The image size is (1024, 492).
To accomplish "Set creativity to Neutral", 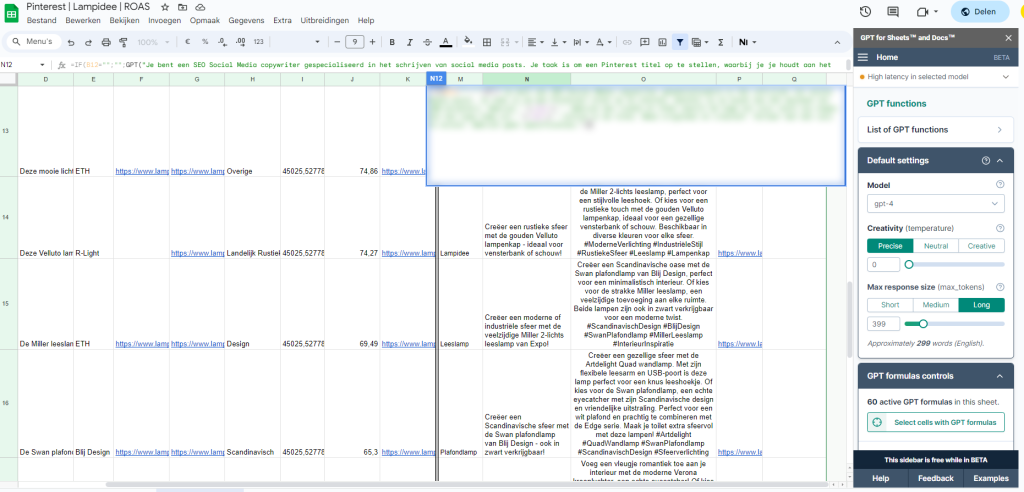I will 935,246.
